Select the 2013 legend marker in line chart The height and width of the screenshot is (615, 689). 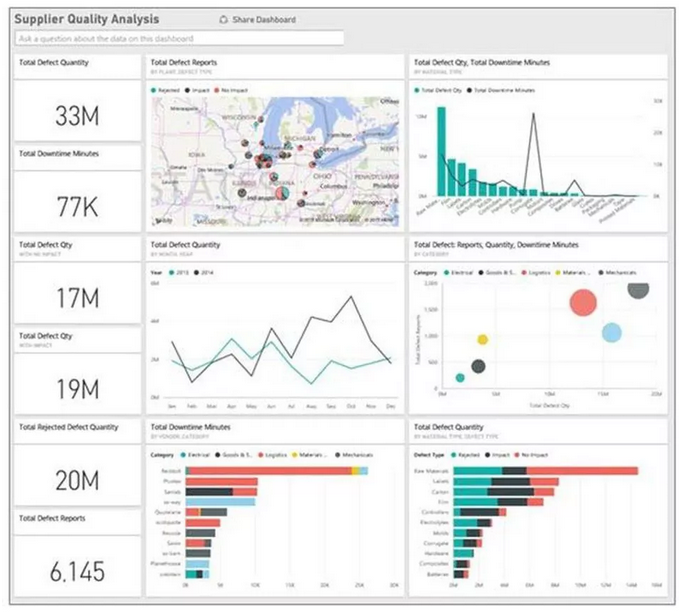click(x=174, y=271)
